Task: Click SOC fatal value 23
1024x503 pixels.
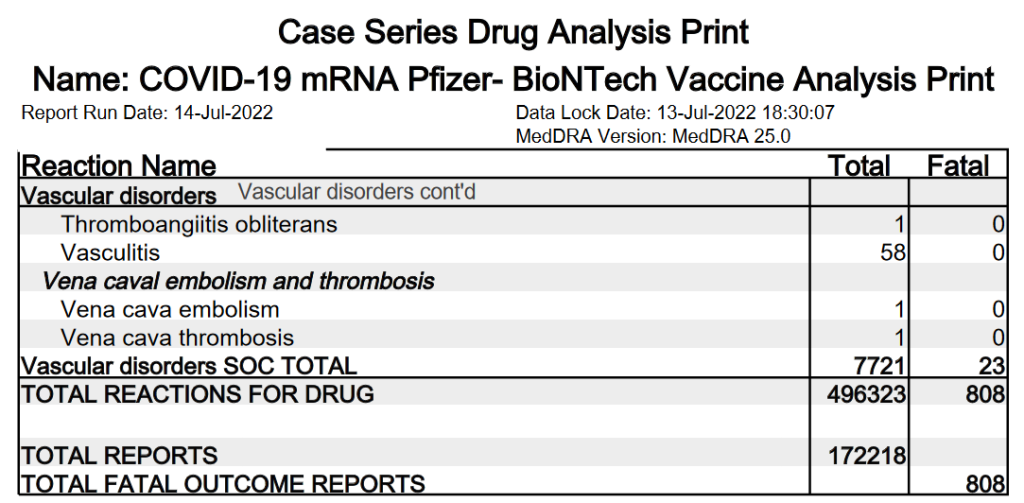Action: 991,365
